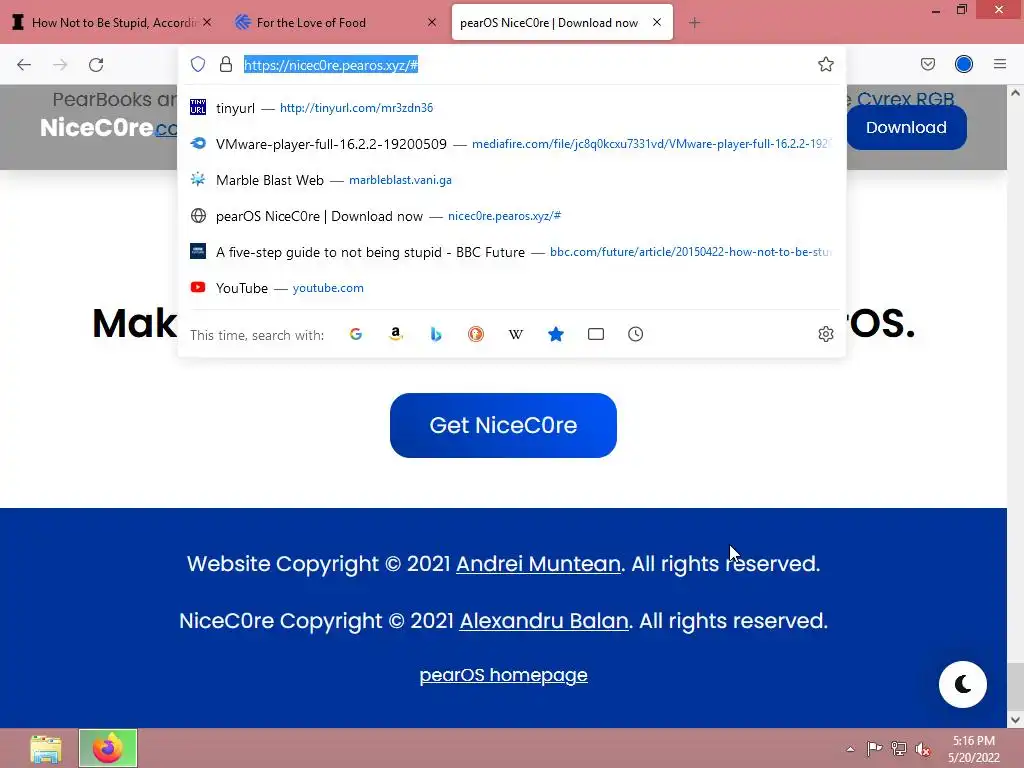
Task: Toggle dark mode moon button
Action: click(x=963, y=684)
